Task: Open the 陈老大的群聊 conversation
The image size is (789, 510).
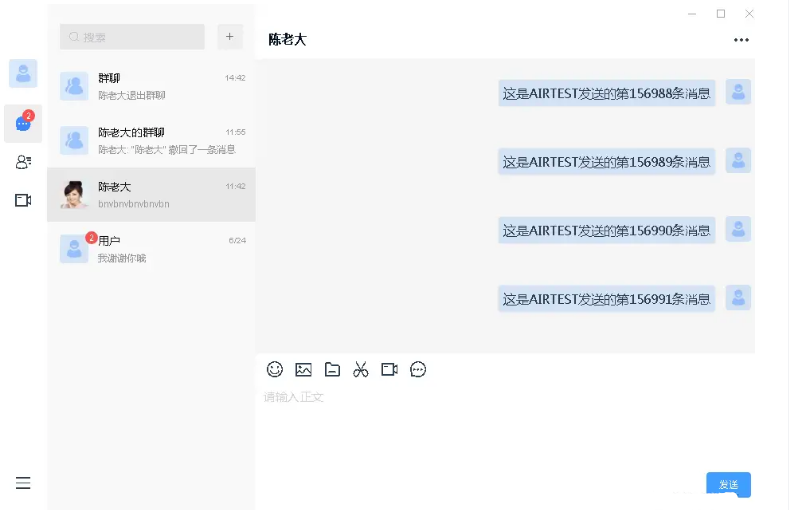Action: point(151,140)
